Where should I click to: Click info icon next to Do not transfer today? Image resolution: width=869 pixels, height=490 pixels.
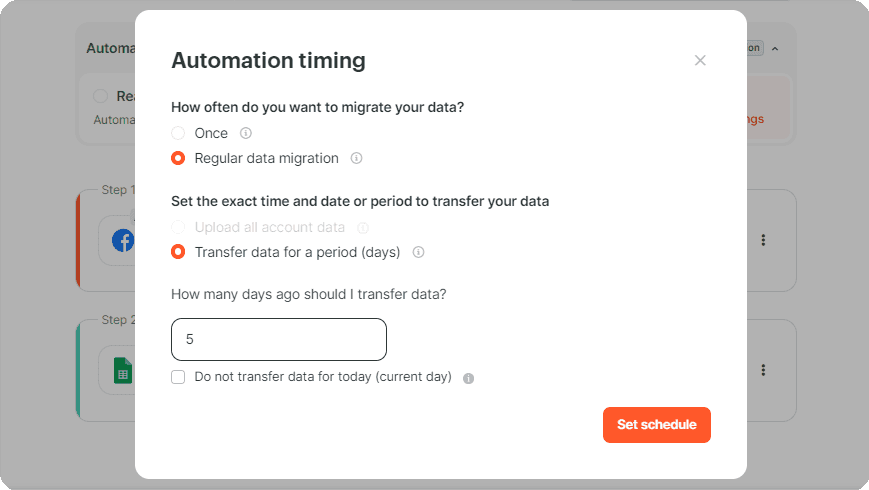pos(468,378)
